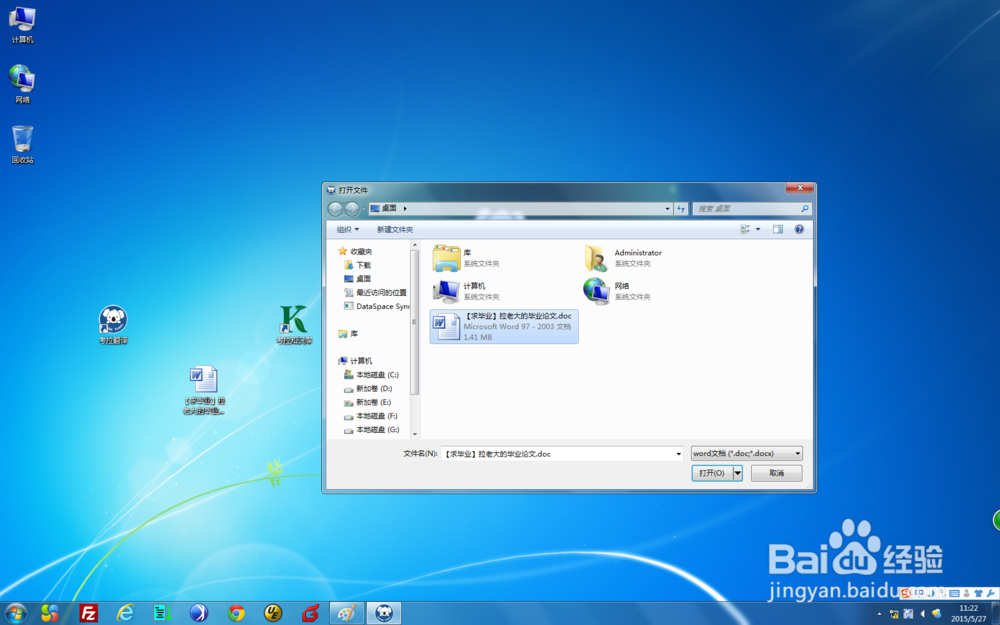Screen dimensions: 1000x625
Task: Toggle the preview pane icon
Action: 777,230
